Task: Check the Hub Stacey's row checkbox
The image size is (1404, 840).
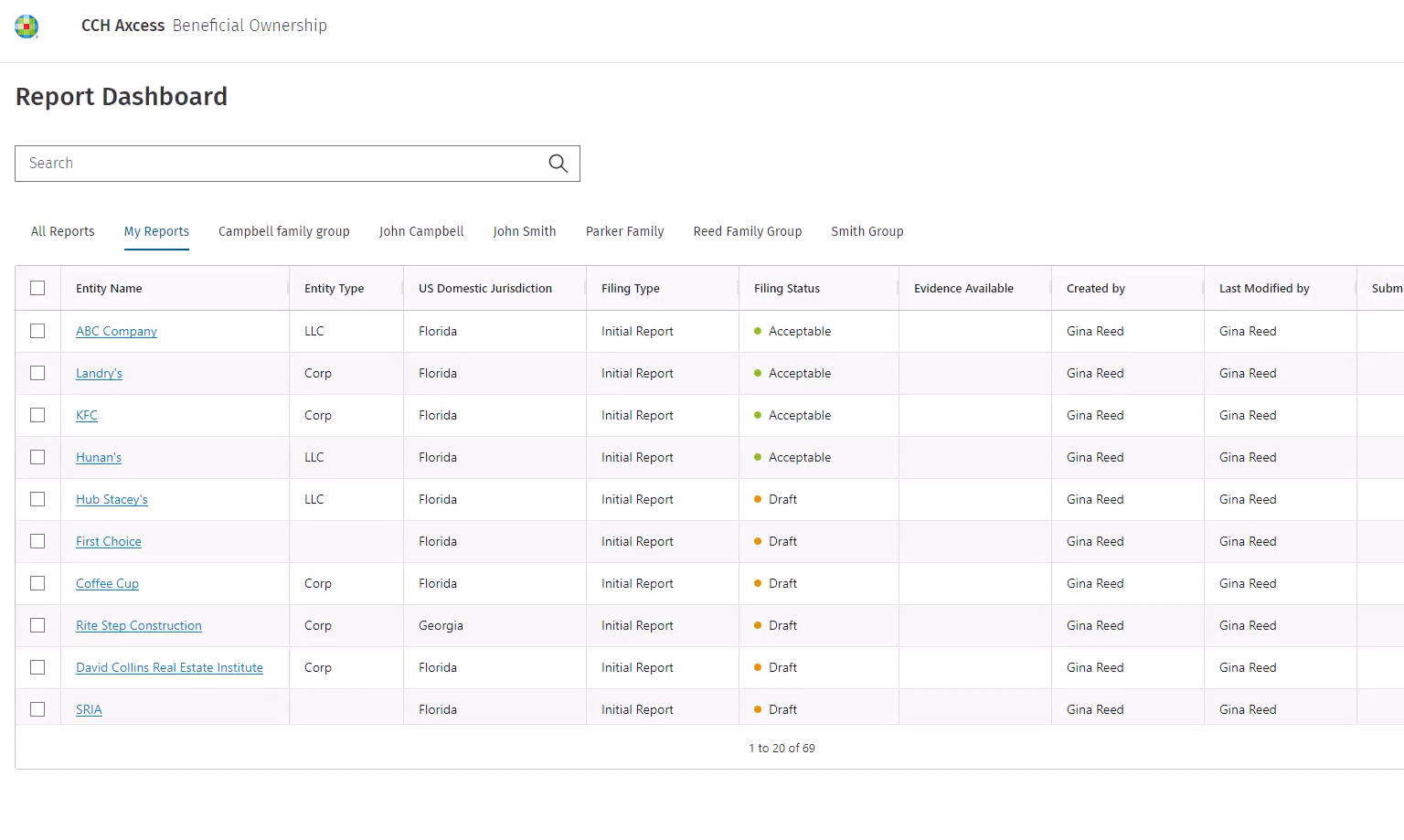Action: coord(37,499)
